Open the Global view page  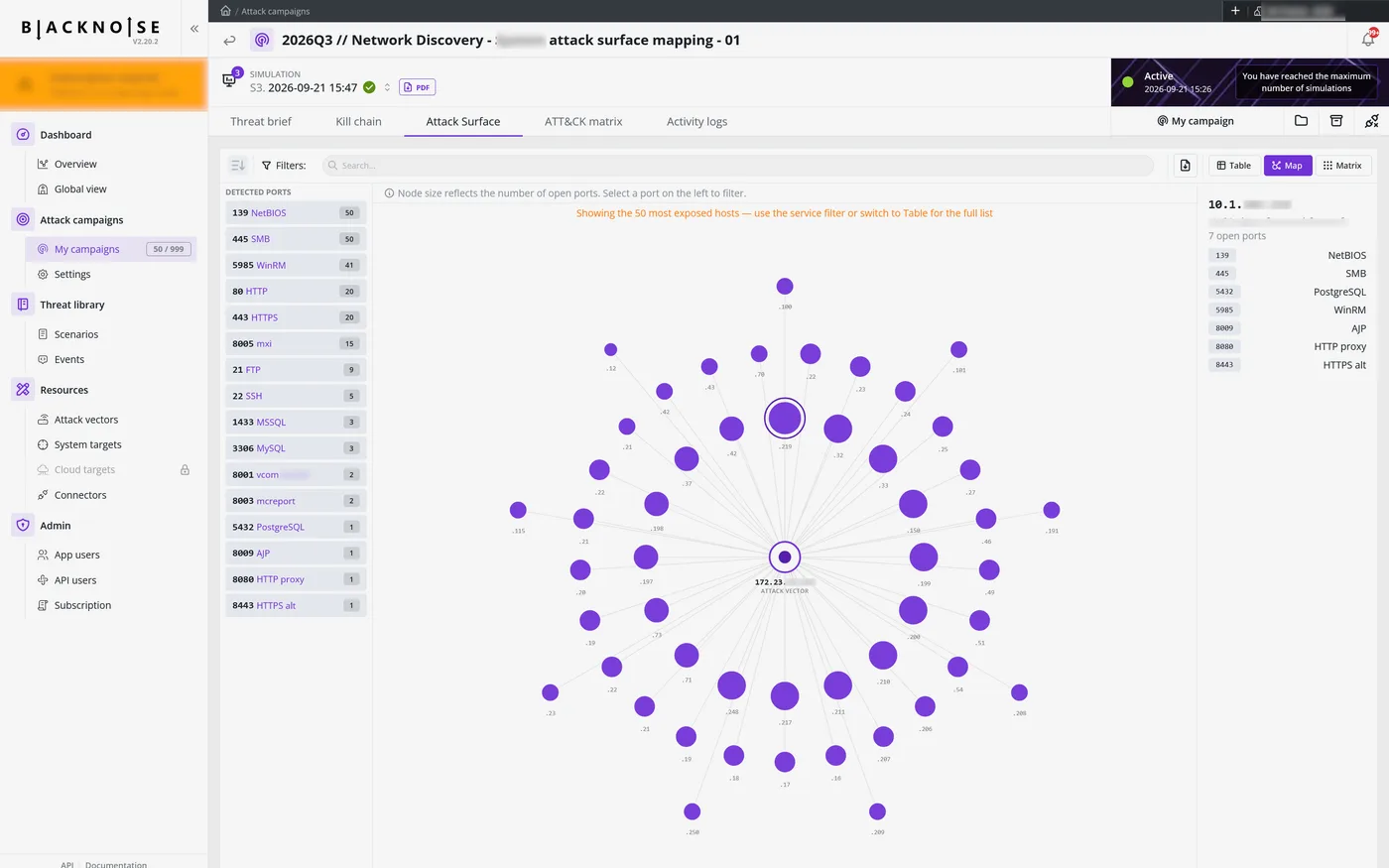tap(80, 189)
